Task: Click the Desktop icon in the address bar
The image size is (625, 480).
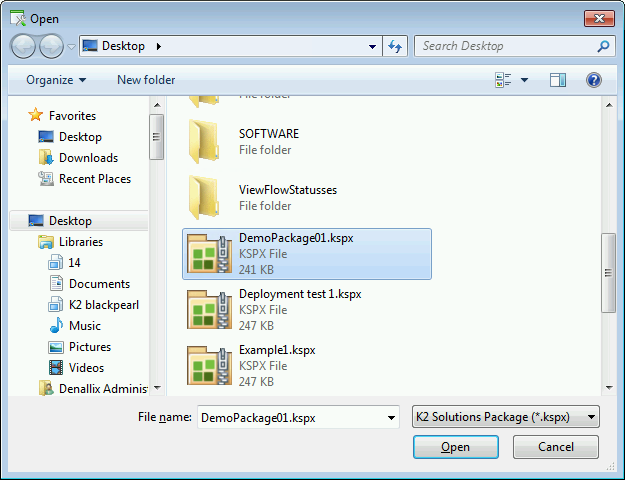Action: tap(90, 46)
